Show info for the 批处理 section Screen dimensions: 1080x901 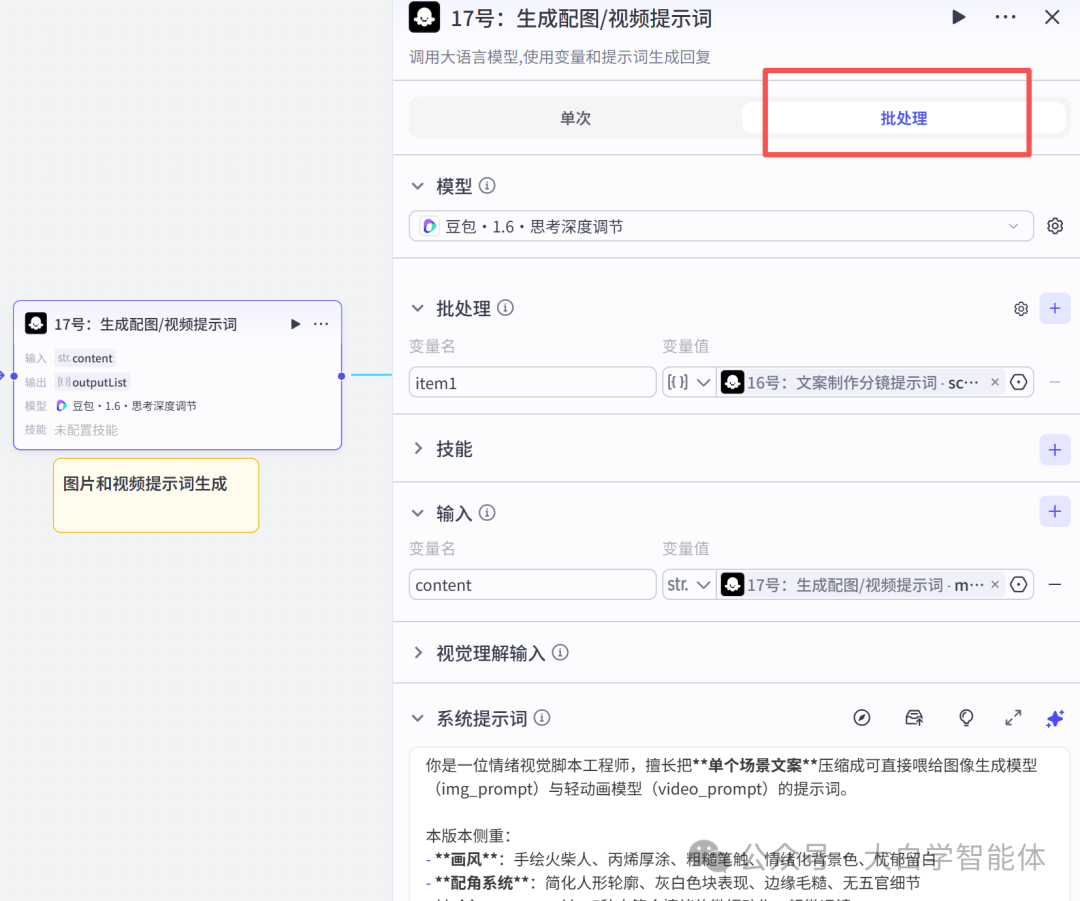tap(506, 308)
